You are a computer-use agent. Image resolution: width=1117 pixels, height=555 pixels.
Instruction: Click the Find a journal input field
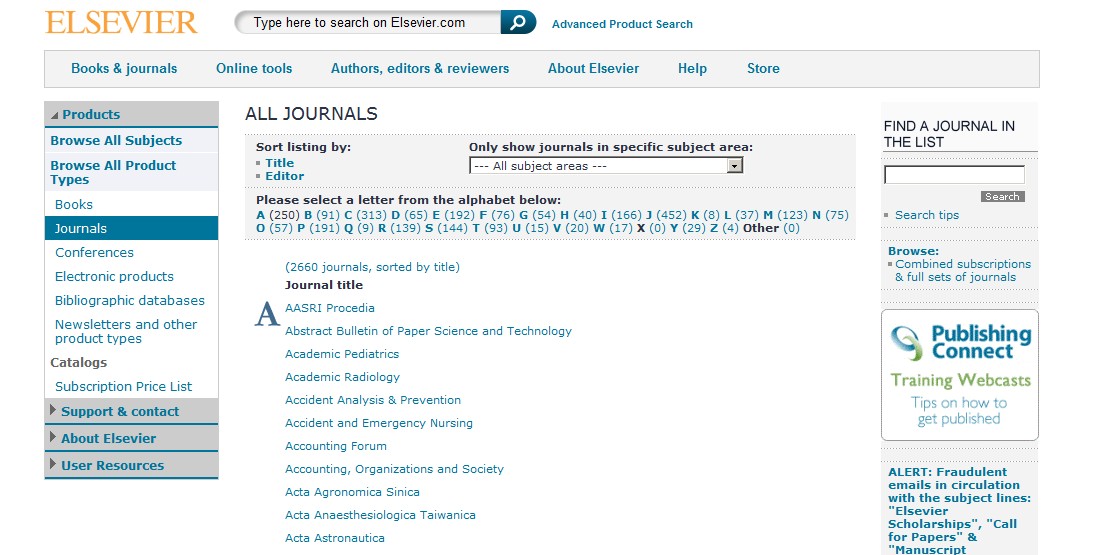pyautogui.click(x=955, y=175)
